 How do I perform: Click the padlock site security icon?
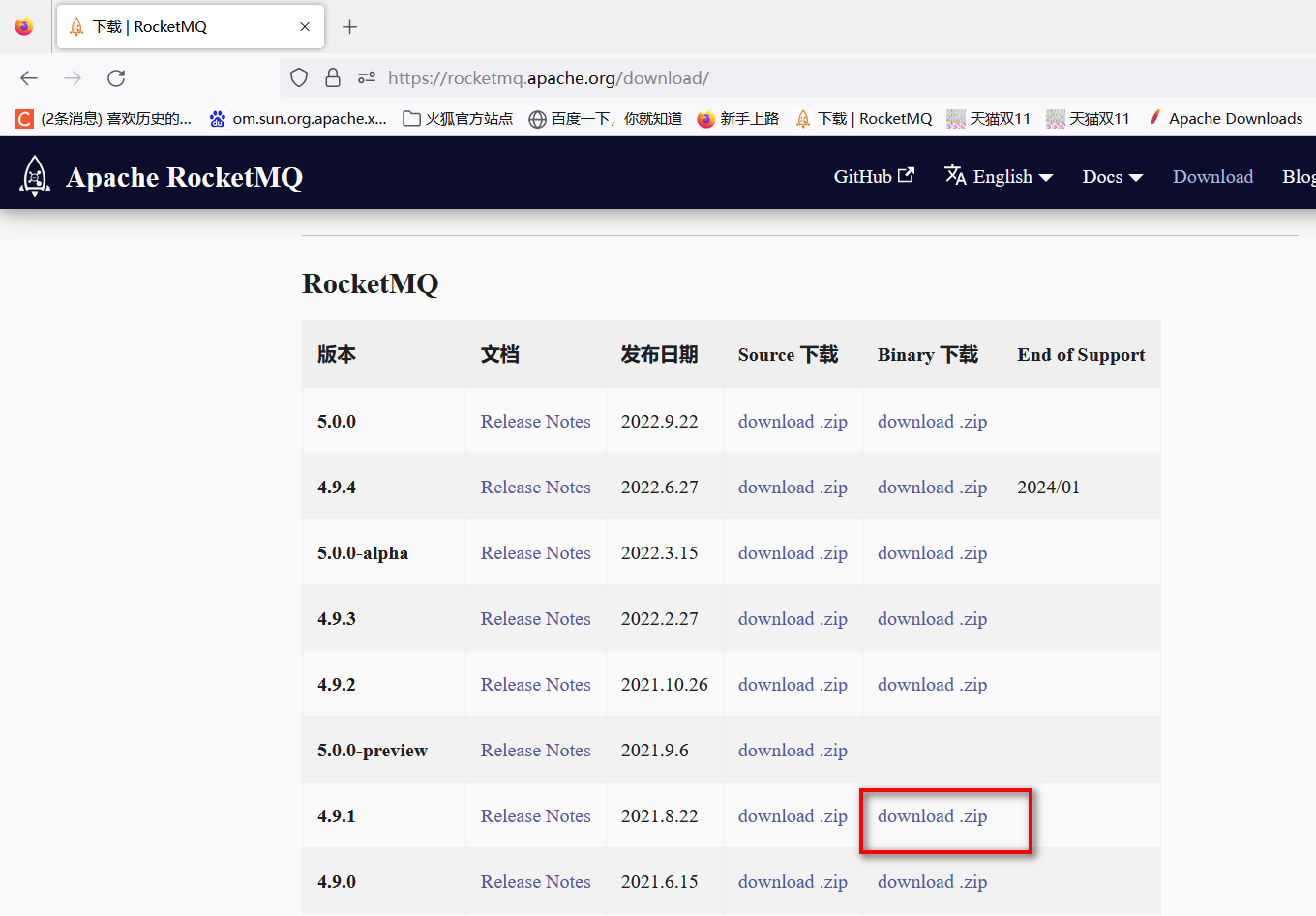[x=333, y=78]
